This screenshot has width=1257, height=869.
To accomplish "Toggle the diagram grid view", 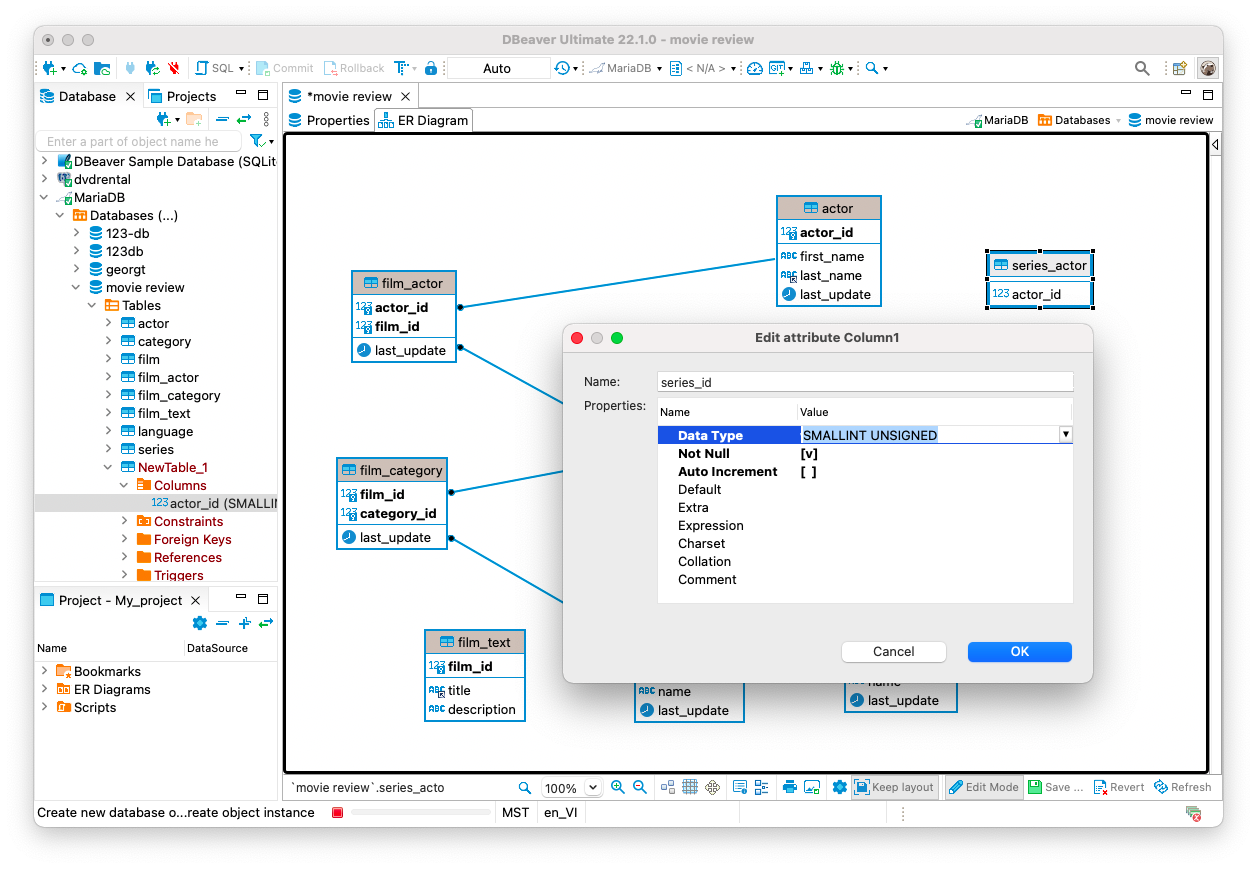I will tap(690, 787).
